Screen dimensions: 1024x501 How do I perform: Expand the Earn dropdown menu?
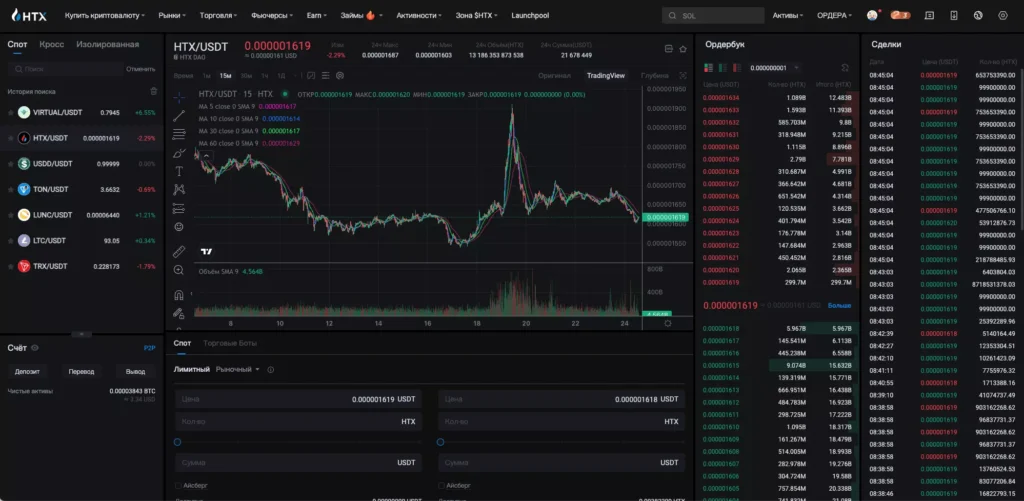tap(317, 15)
